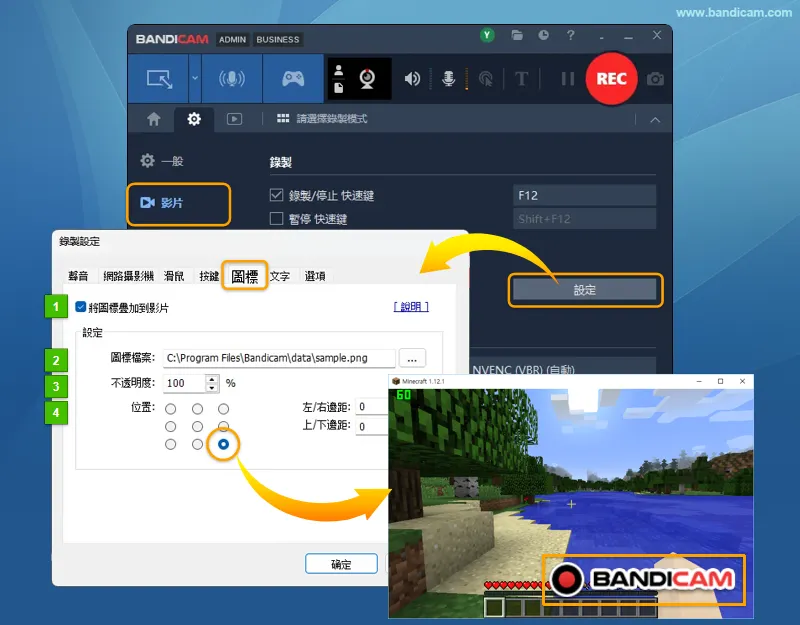Select bottom-left position radio button

pyautogui.click(x=171, y=444)
